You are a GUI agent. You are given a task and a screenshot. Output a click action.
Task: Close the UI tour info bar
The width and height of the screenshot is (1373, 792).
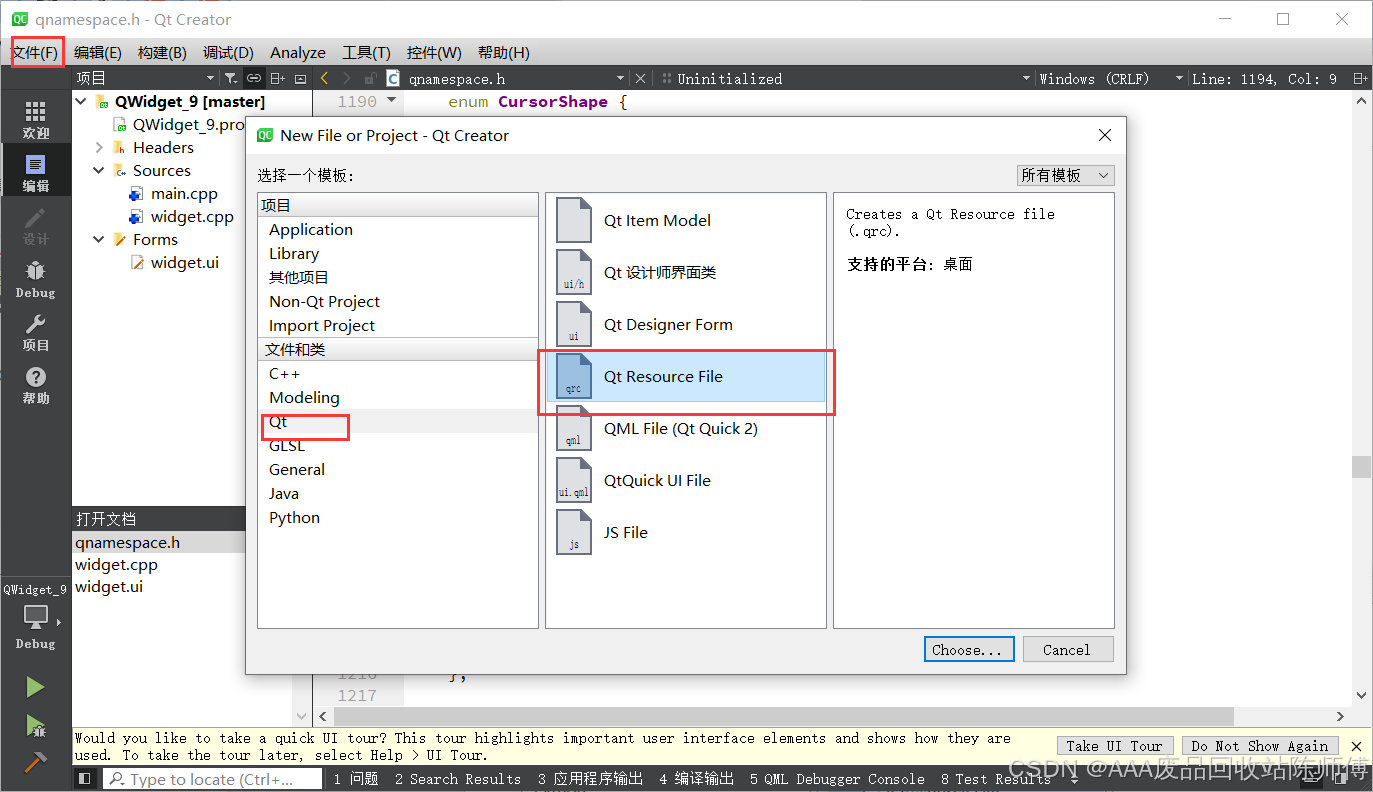(x=1356, y=746)
